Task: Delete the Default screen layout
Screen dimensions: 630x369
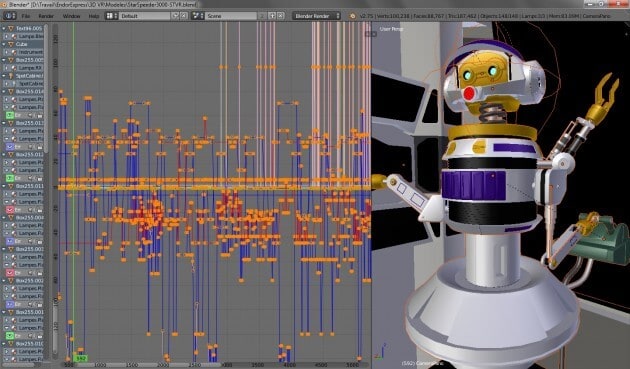Action: (183, 16)
